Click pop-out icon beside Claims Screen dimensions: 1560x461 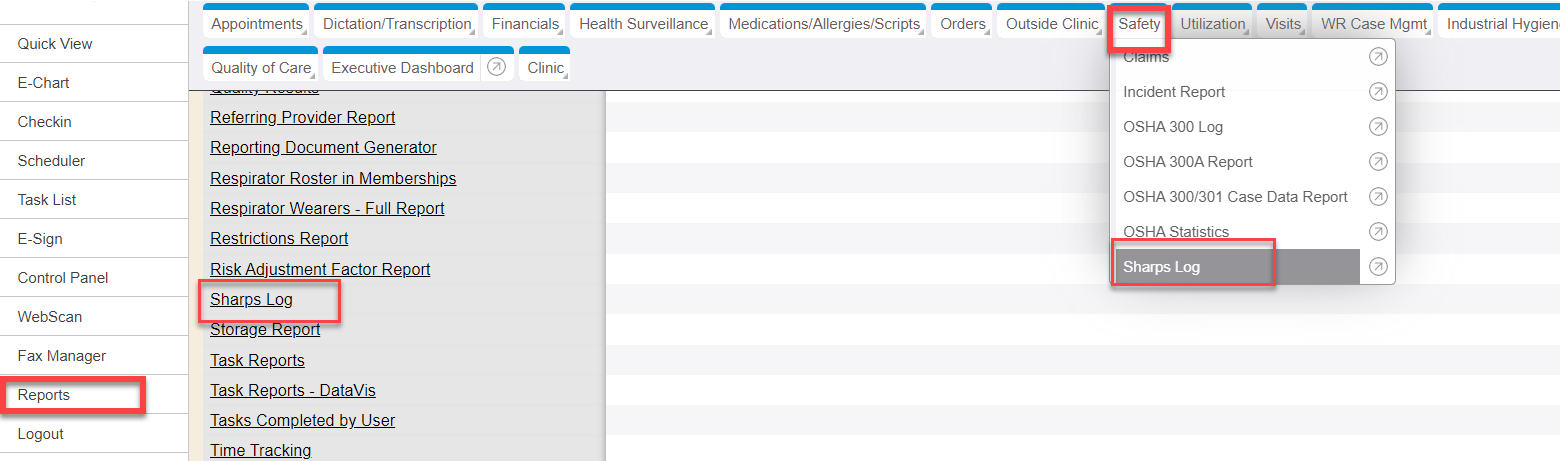[x=1378, y=58]
